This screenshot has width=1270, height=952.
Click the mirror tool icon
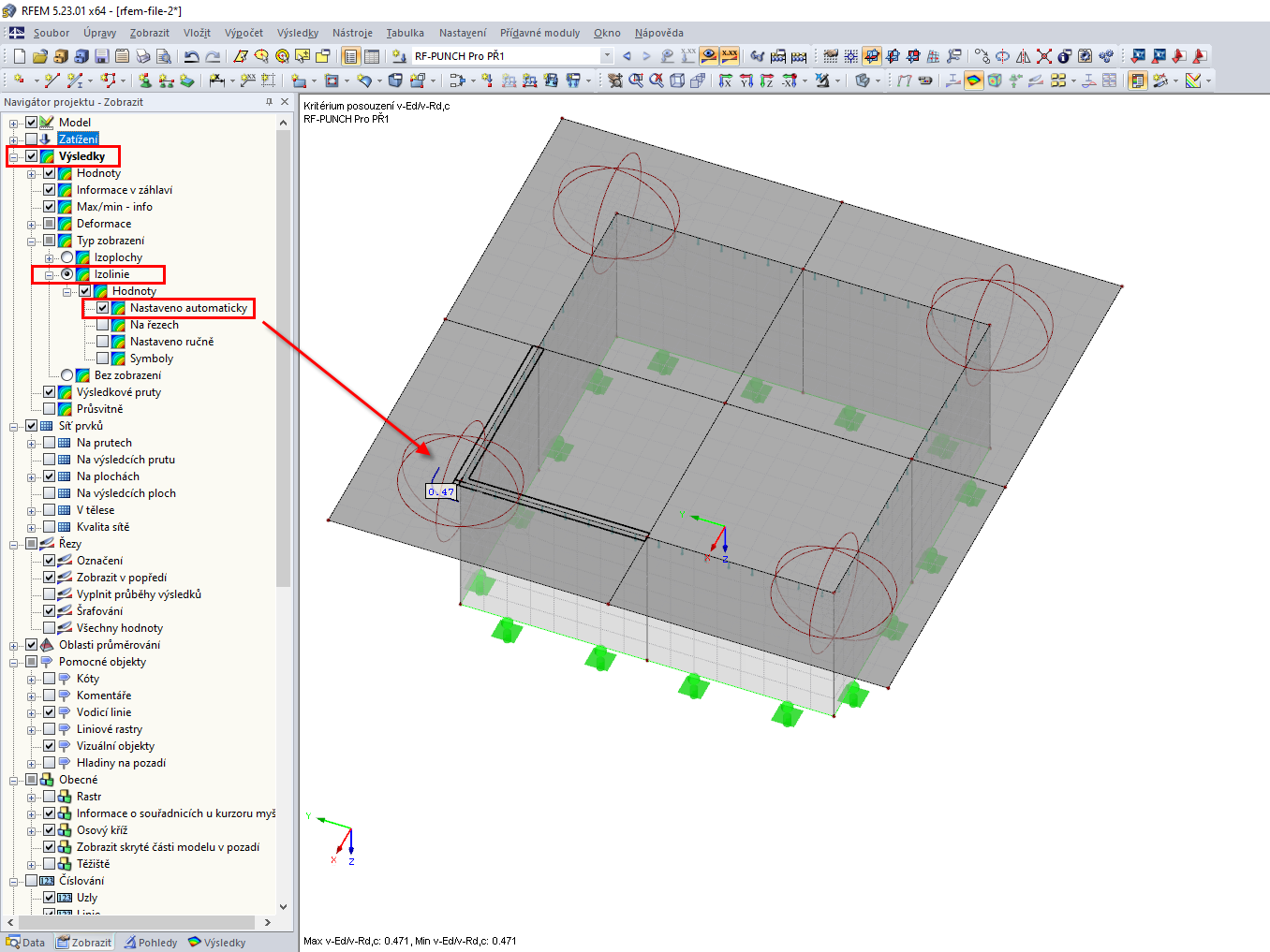1024,56
